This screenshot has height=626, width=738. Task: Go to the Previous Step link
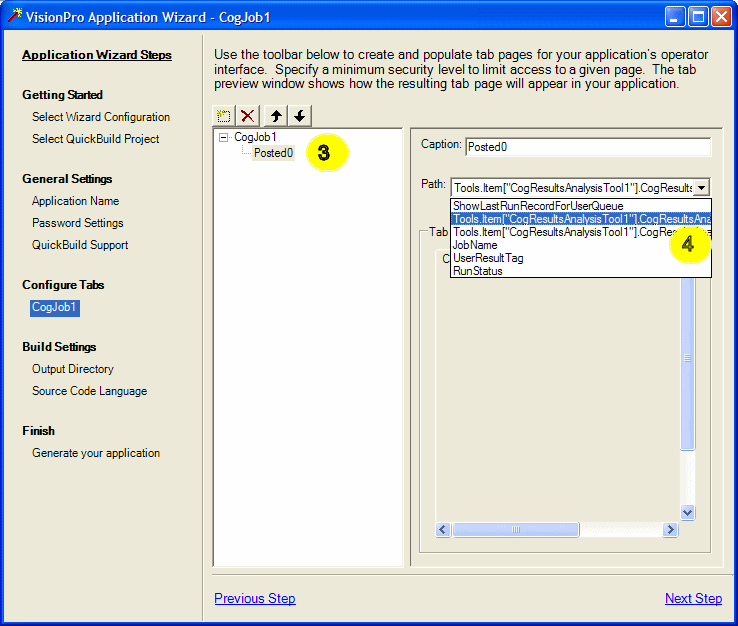point(255,598)
